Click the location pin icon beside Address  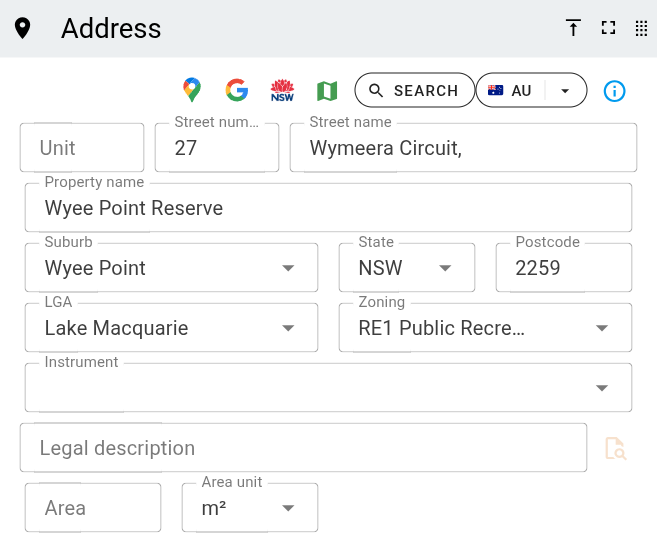(x=22, y=29)
